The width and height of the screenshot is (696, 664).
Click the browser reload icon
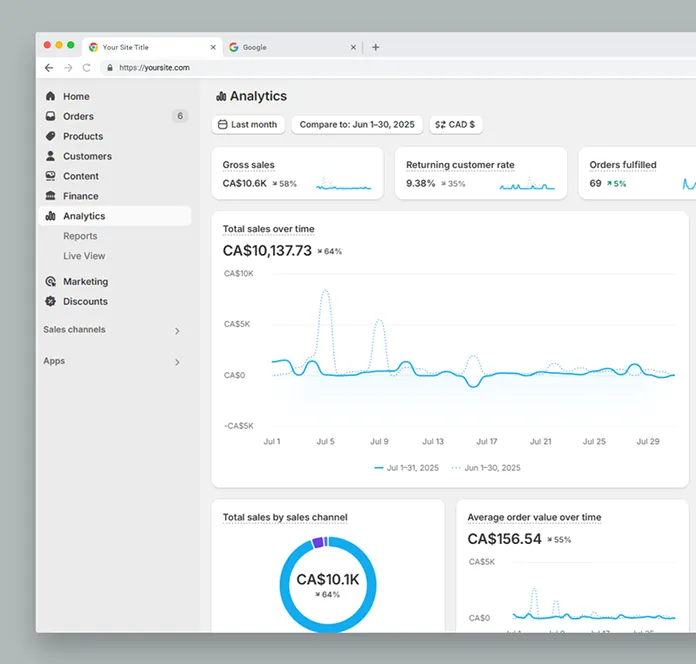(x=87, y=68)
